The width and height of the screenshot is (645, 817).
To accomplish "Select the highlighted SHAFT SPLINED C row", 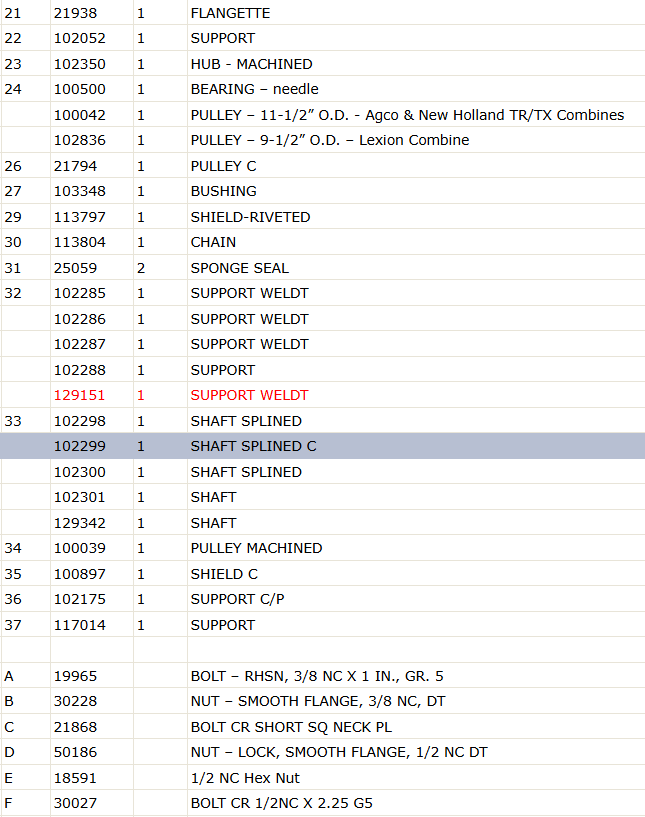I will 322,446.
